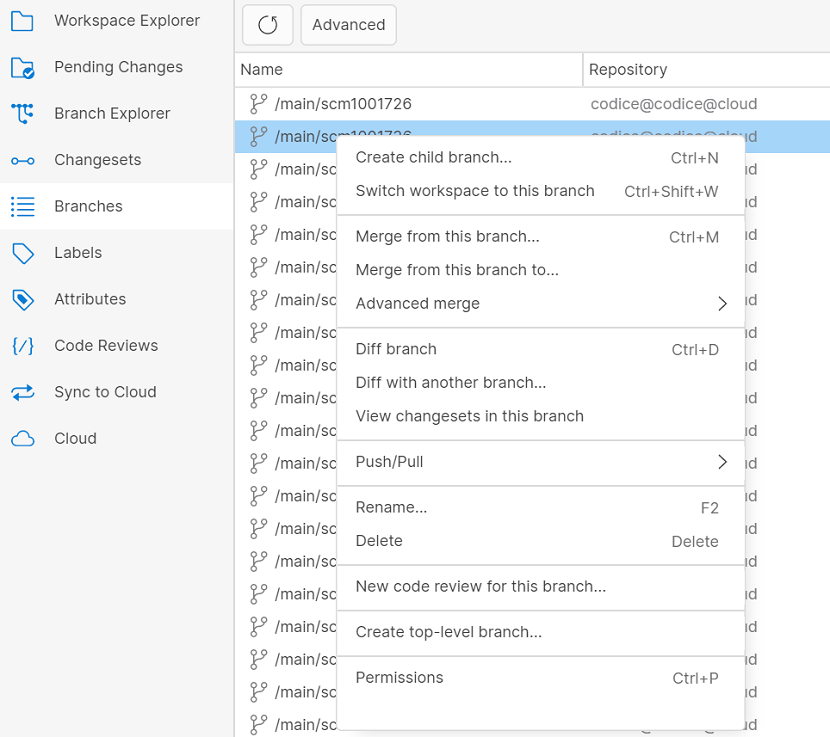Viewport: 830px width, 737px height.
Task: Open the Pending Changes view
Action: point(119,67)
